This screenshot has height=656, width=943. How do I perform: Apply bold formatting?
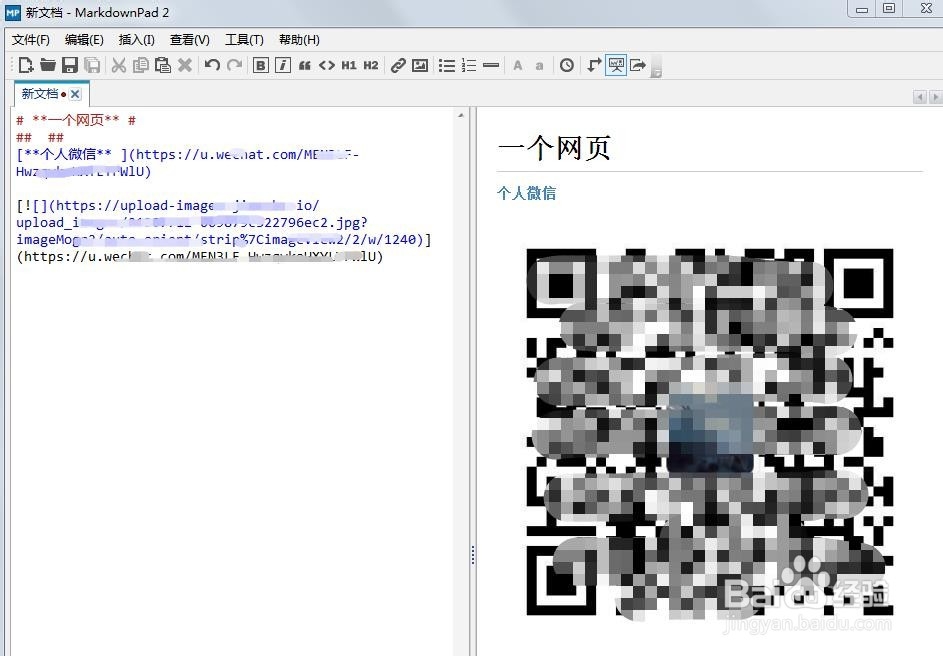260,65
